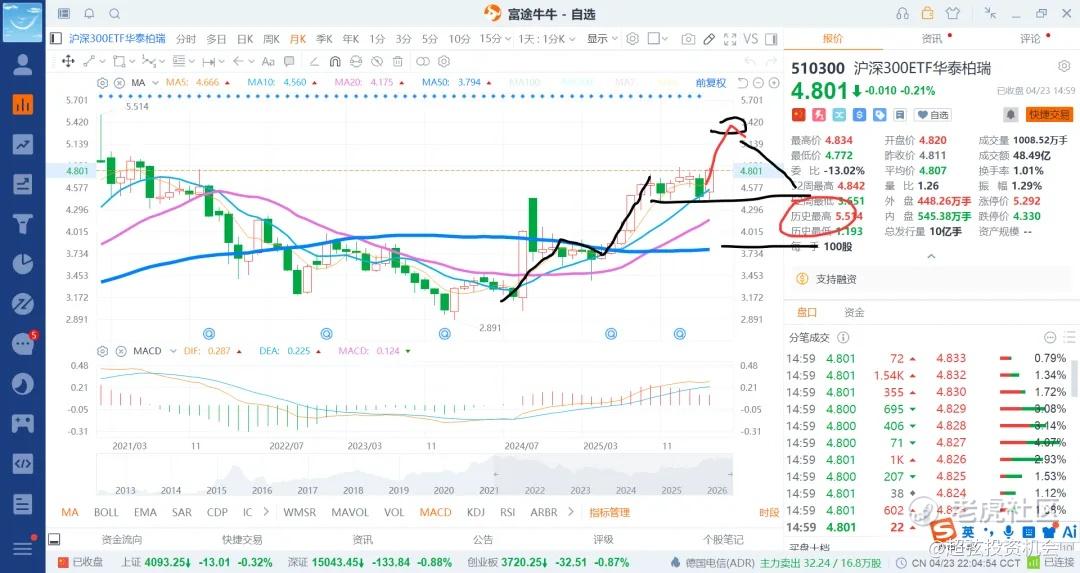Open the 资金流向 bottom tab

click(122, 539)
